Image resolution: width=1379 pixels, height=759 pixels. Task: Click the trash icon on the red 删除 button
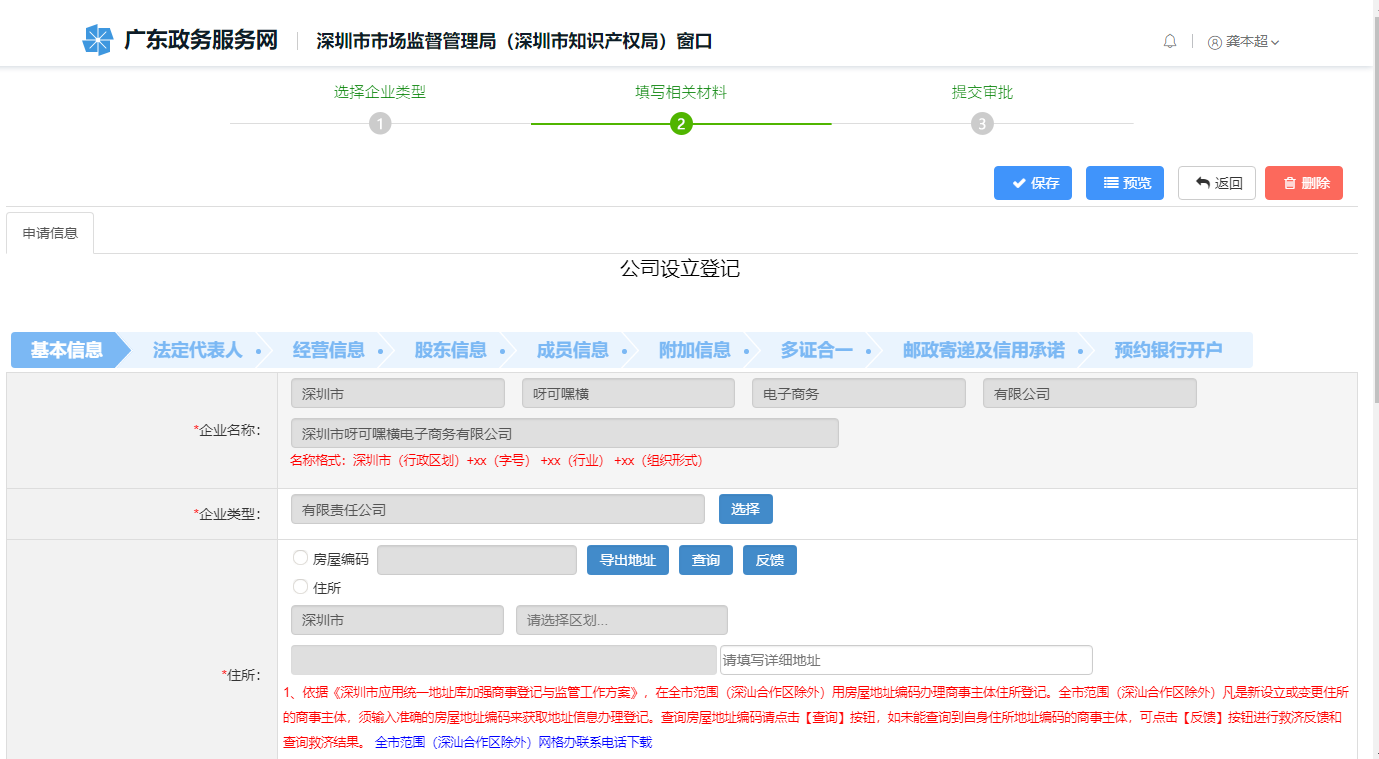[1290, 183]
